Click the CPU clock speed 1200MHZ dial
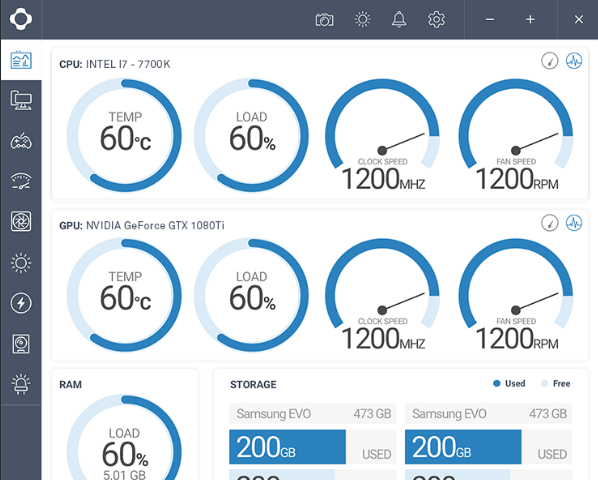 382,135
